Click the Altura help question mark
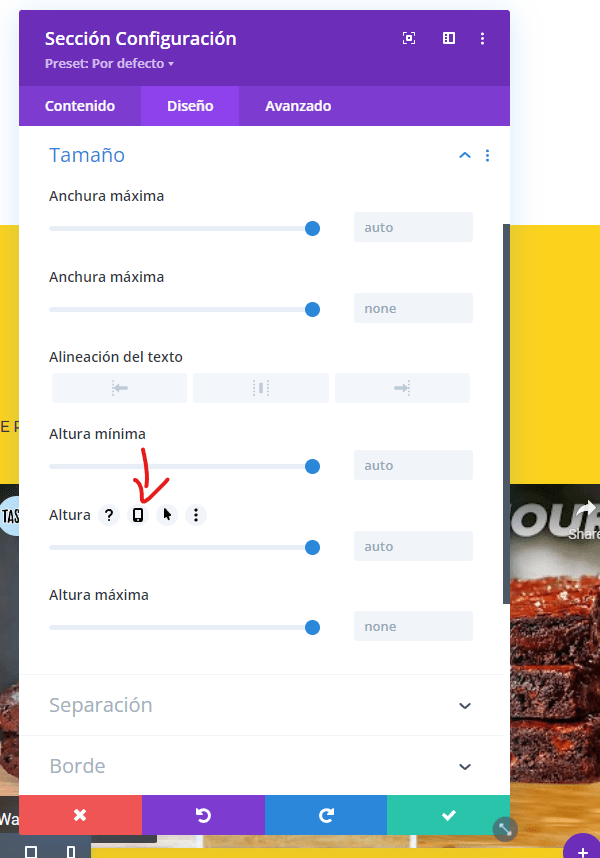The width and height of the screenshot is (600, 858). pos(109,515)
